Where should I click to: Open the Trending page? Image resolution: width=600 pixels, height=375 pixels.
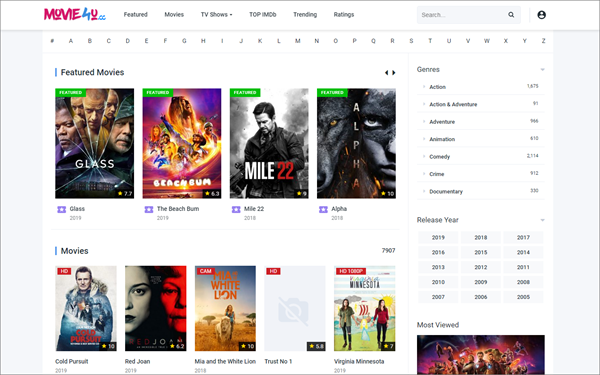click(305, 15)
